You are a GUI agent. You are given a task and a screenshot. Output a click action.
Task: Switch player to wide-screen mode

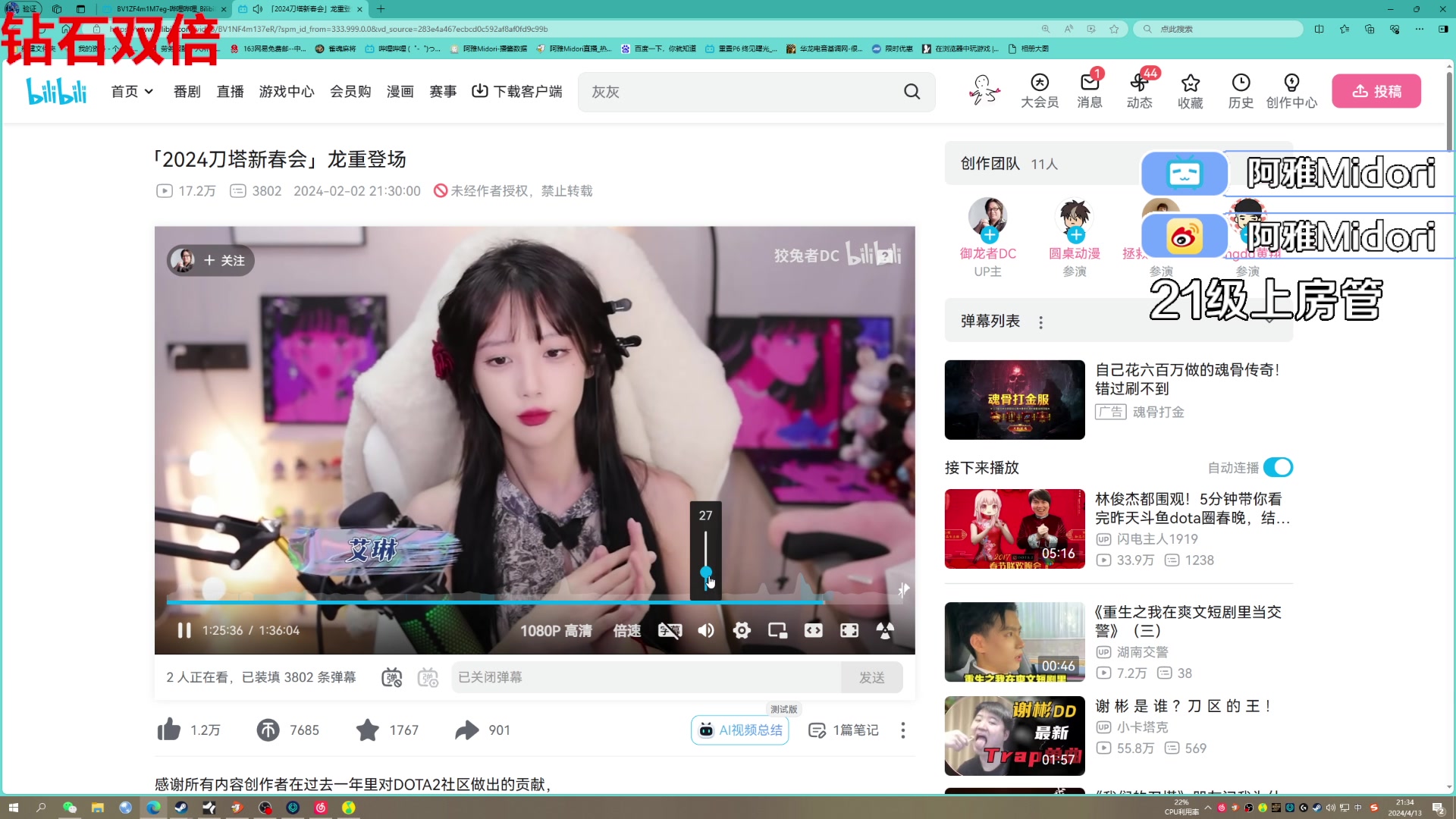(x=813, y=630)
